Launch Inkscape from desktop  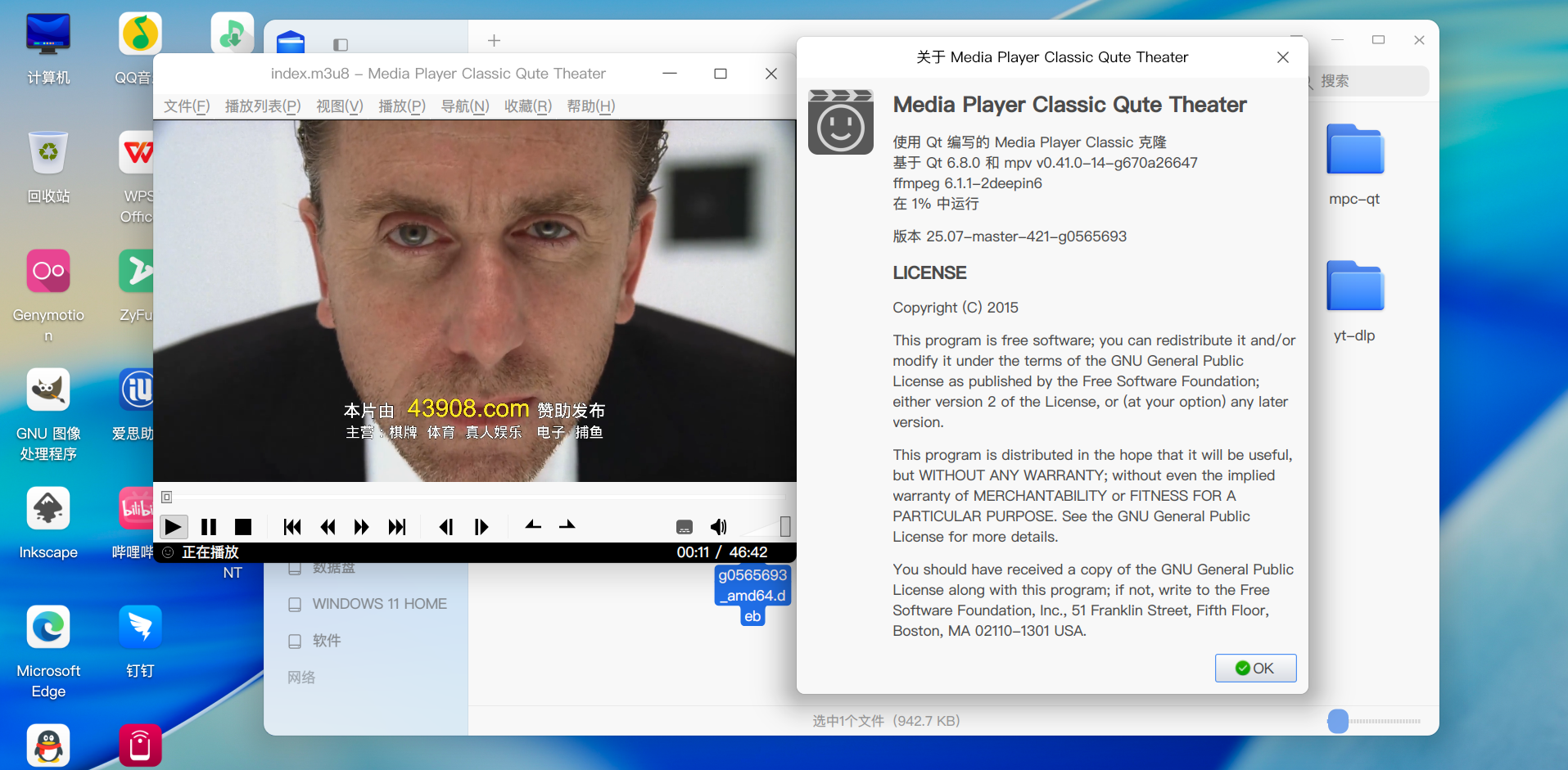pos(48,524)
